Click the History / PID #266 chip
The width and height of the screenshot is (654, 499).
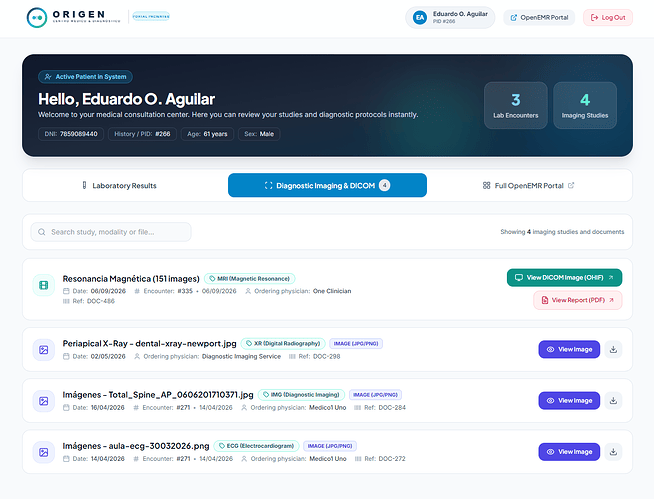click(x=142, y=134)
